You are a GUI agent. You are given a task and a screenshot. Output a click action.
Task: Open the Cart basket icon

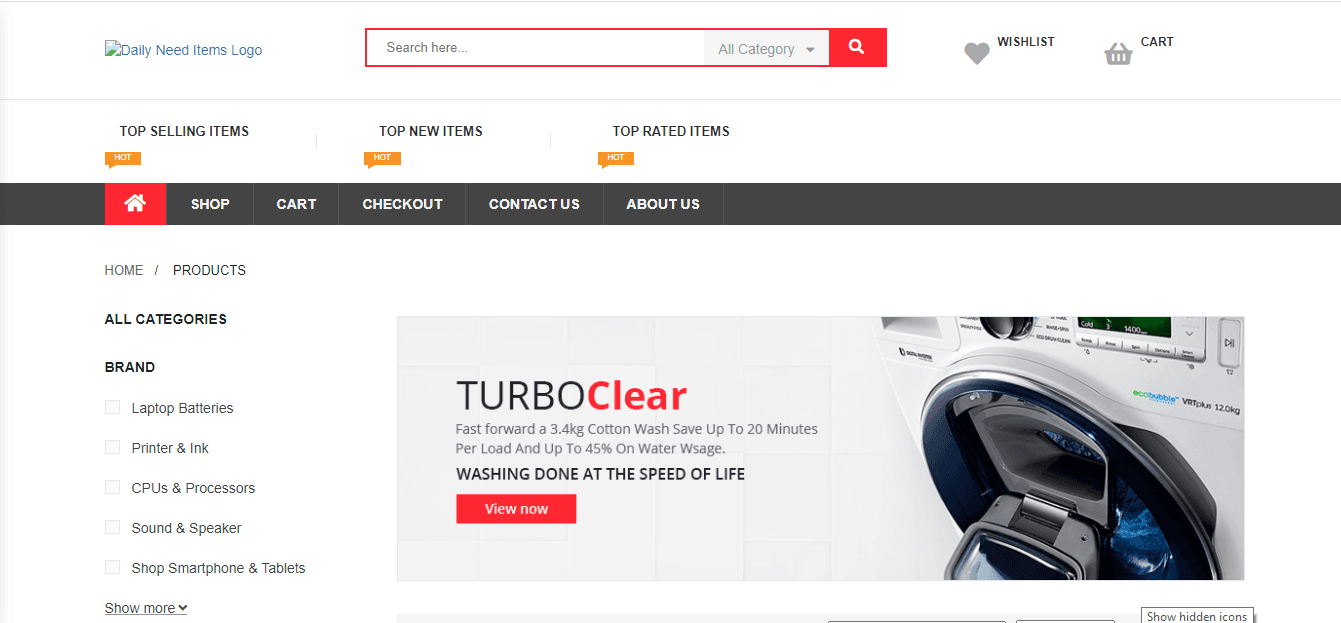pyautogui.click(x=1118, y=54)
